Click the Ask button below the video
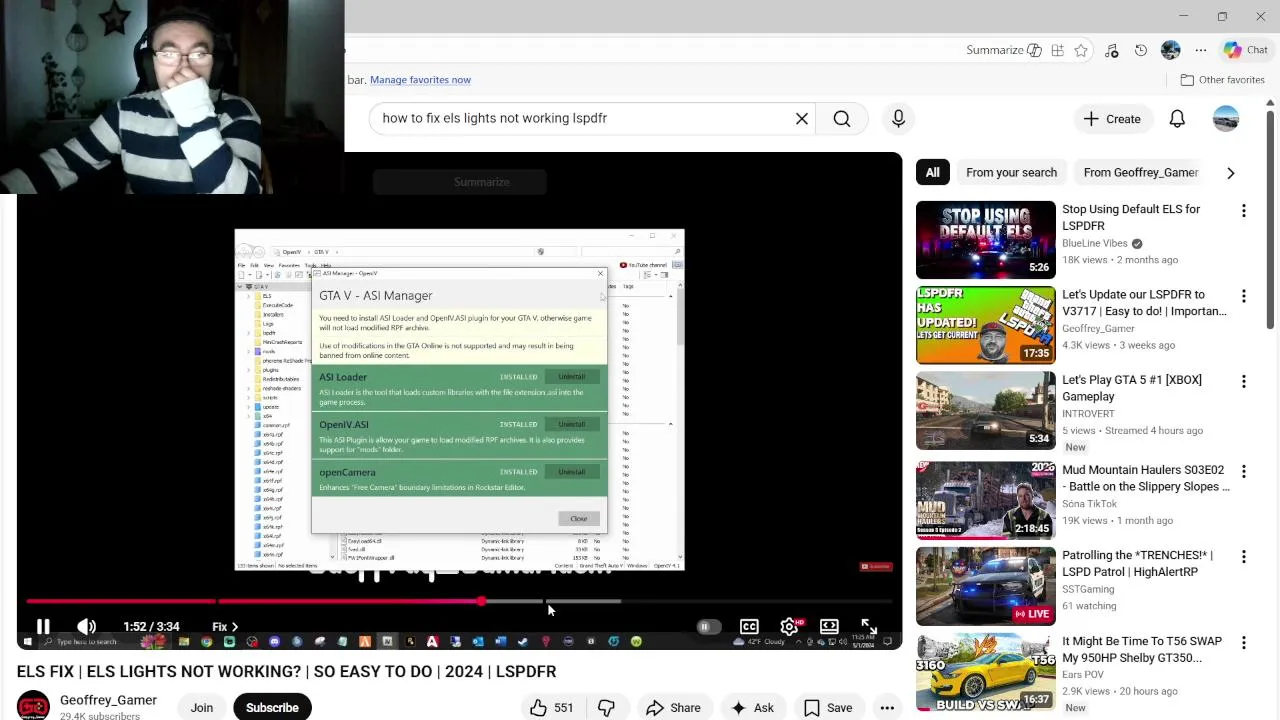 pos(752,707)
